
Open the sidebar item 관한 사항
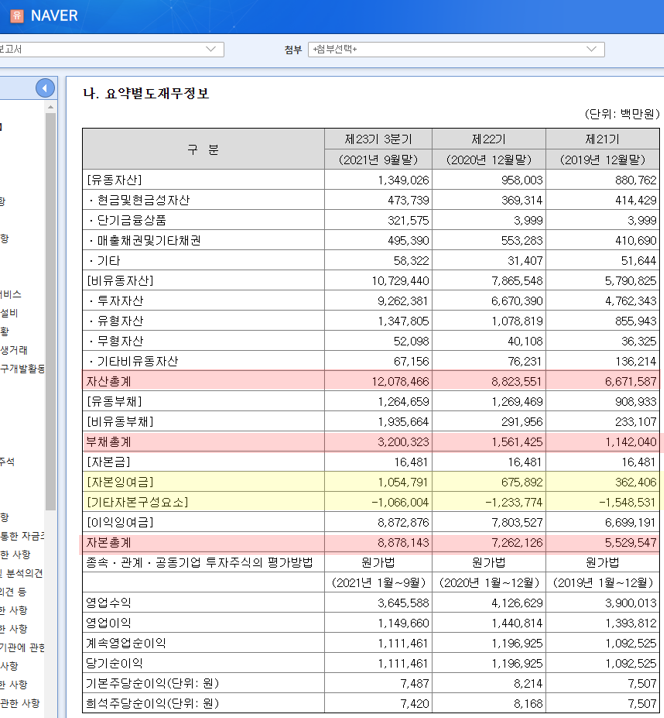(20, 703)
